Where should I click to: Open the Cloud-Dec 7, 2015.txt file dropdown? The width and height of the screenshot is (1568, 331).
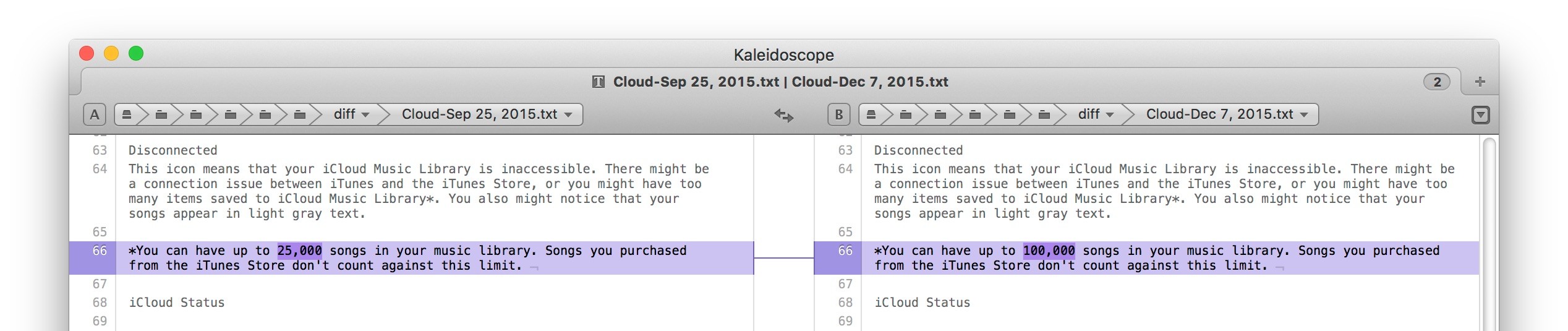pyautogui.click(x=1227, y=114)
